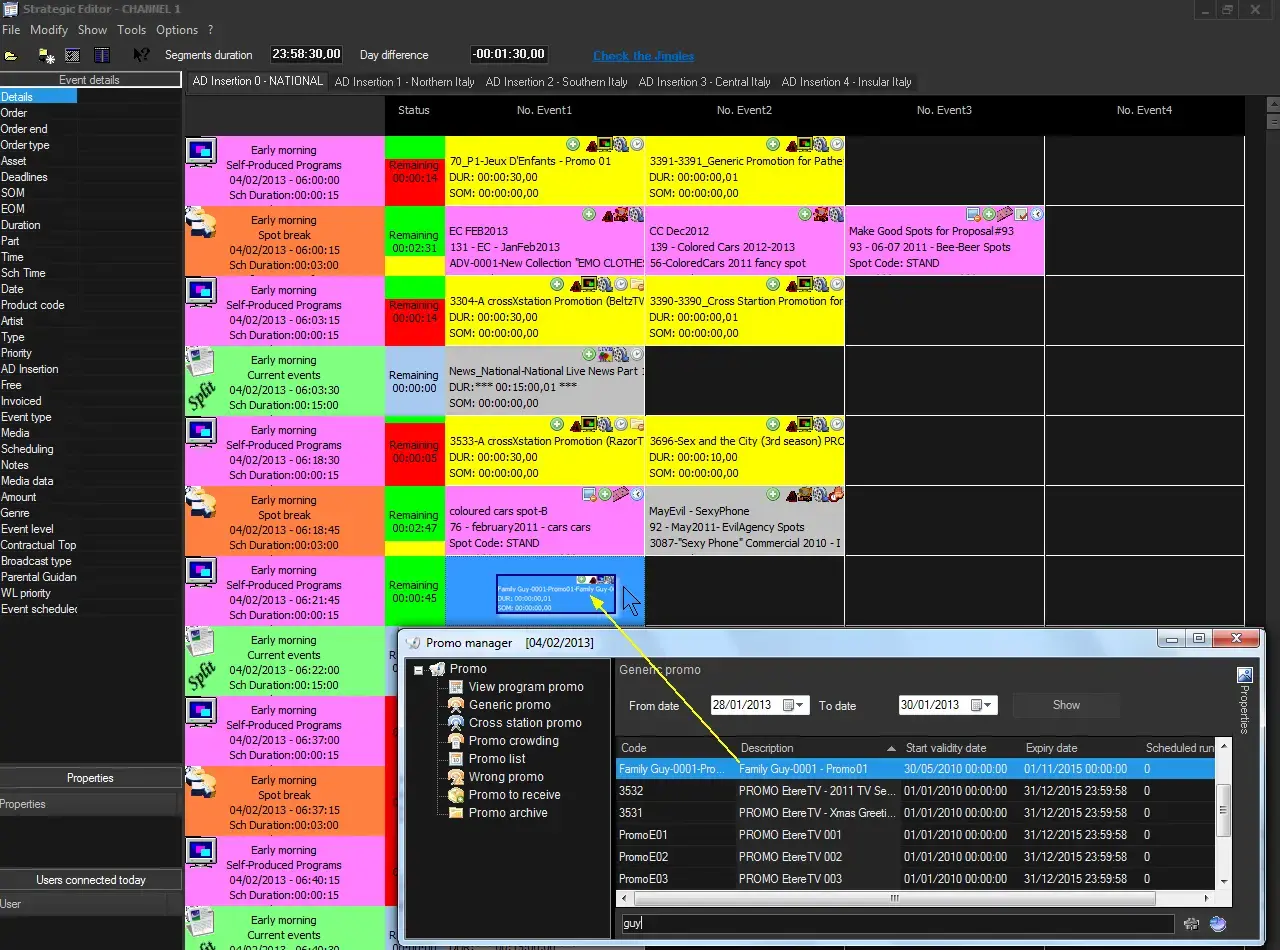Click the horizontal scrollbar of the promo list
Screen dimensions: 1280x950
(x=895, y=898)
